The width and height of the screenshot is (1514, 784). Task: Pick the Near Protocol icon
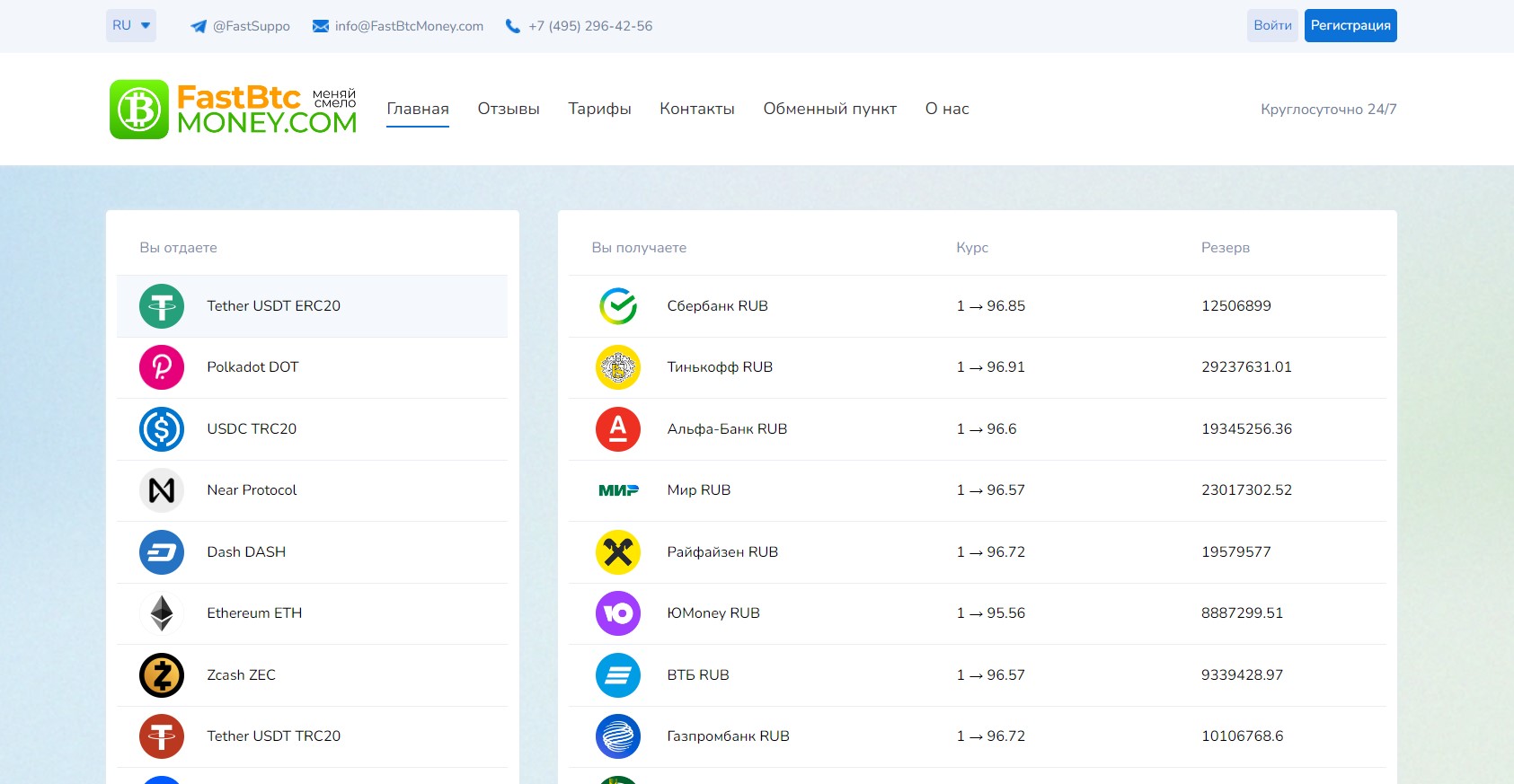coord(162,490)
